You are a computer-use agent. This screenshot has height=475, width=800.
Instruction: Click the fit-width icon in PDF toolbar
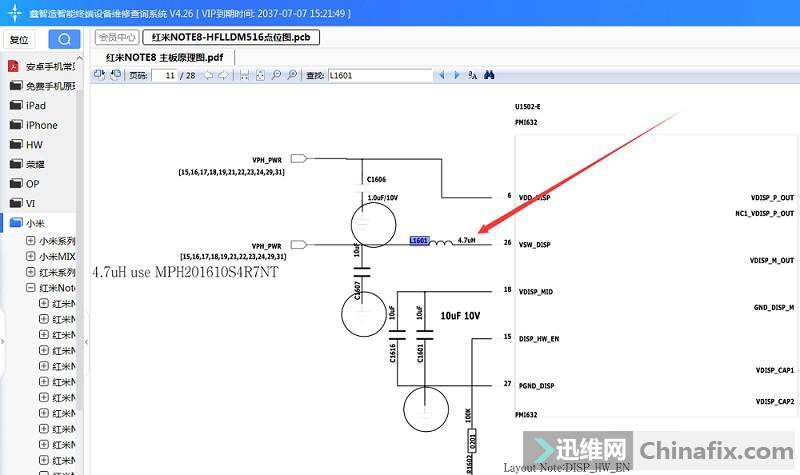pyautogui.click(x=245, y=75)
